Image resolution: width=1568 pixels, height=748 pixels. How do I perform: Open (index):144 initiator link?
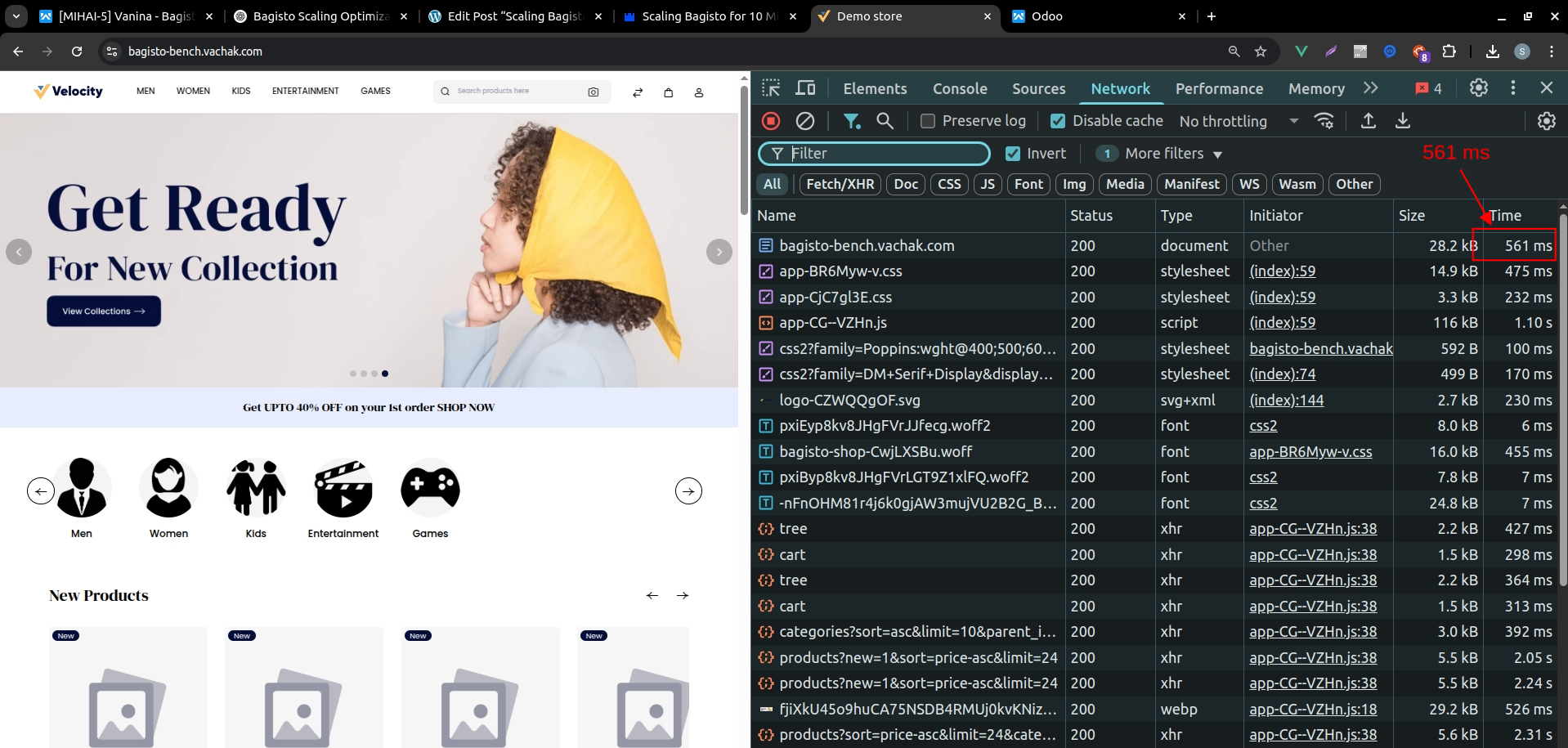(1286, 401)
